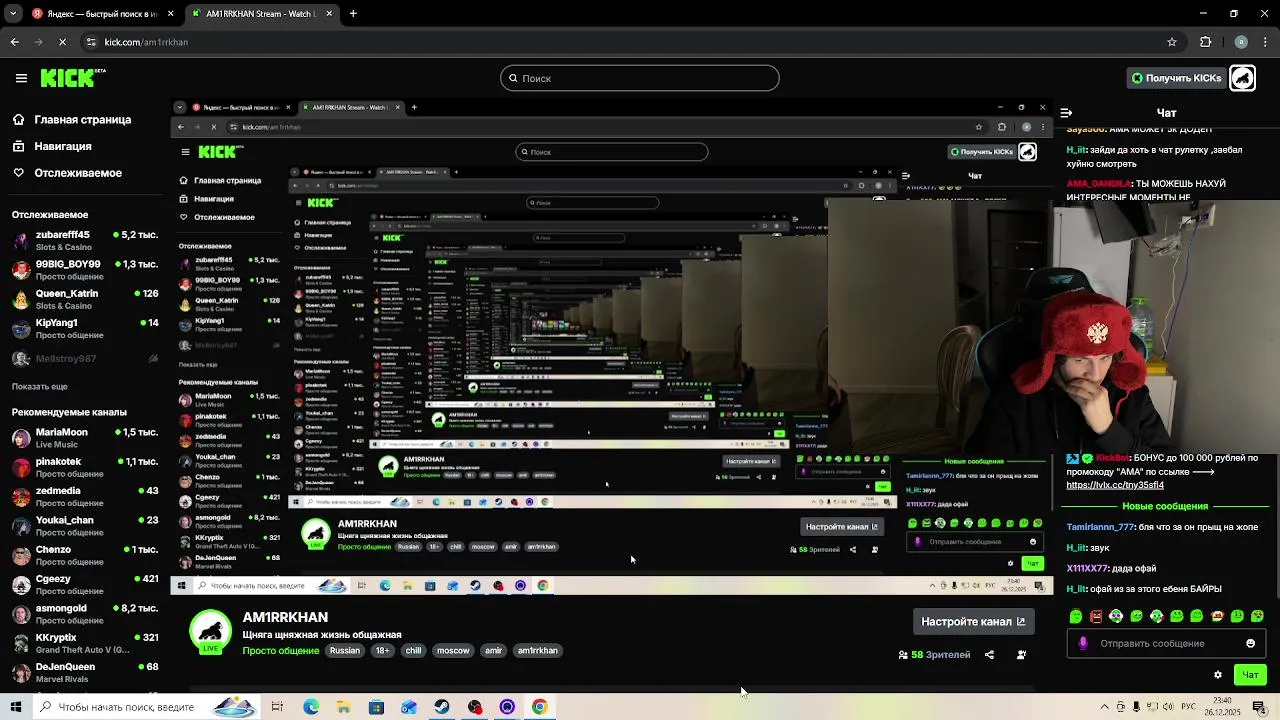The image size is (1280, 720).
Task: Open the pinakotek recommended channel
Action: (84, 467)
